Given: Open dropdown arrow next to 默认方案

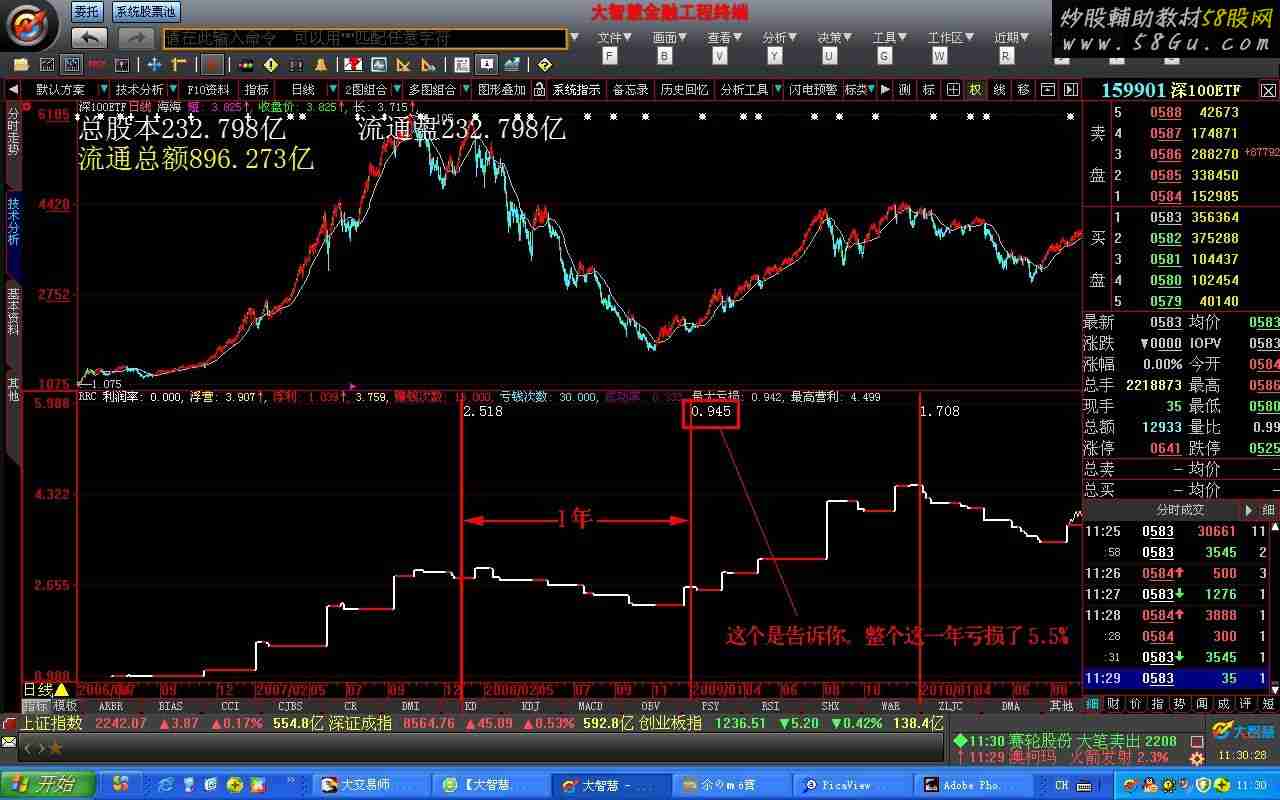Looking at the screenshot, I should click(x=103, y=90).
